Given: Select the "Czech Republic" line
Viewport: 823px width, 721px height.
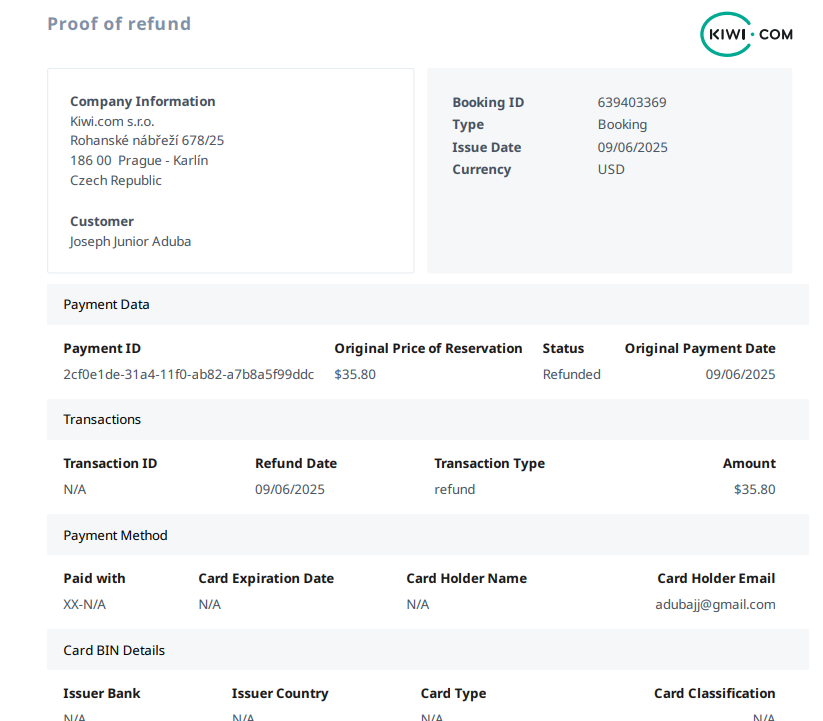Looking at the screenshot, I should (x=116, y=181).
